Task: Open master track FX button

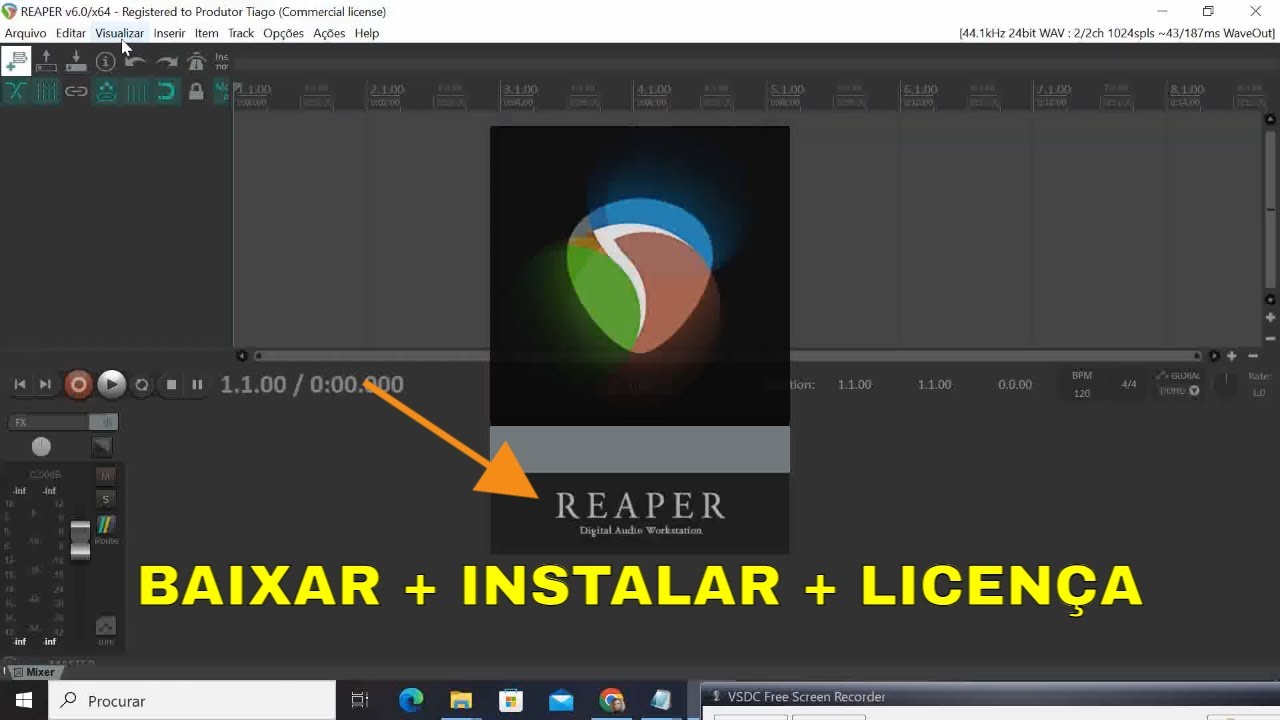Action: 50,422
